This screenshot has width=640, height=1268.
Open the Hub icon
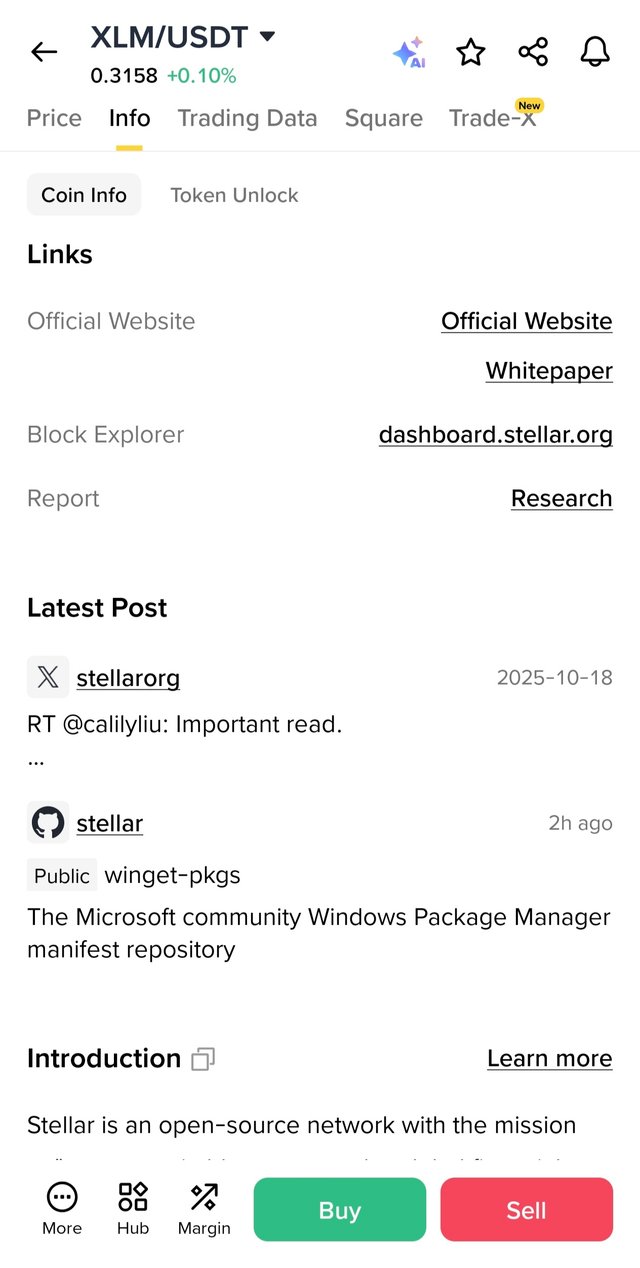pyautogui.click(x=133, y=1207)
